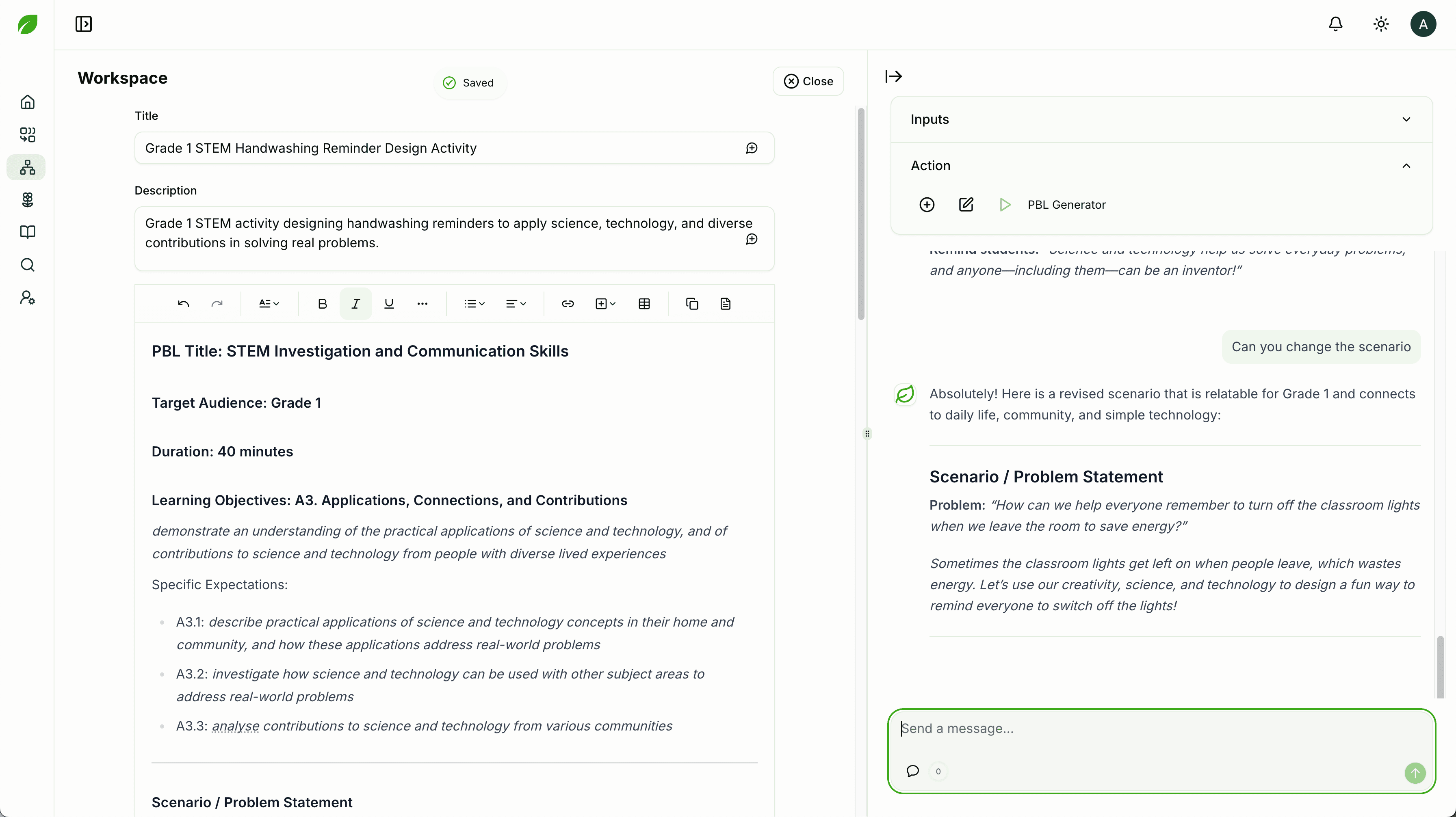Open search from the sidebar

click(27, 265)
